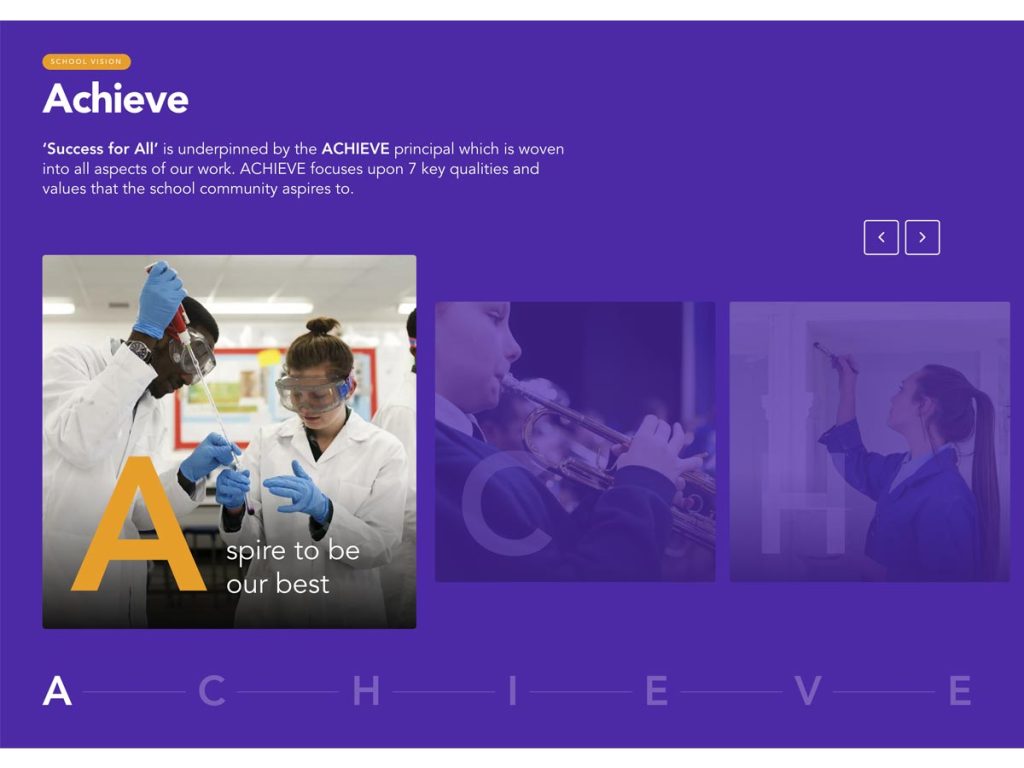Click the 'spire to be our best' caption
Image resolution: width=1024 pixels, height=768 pixels.
293,567
